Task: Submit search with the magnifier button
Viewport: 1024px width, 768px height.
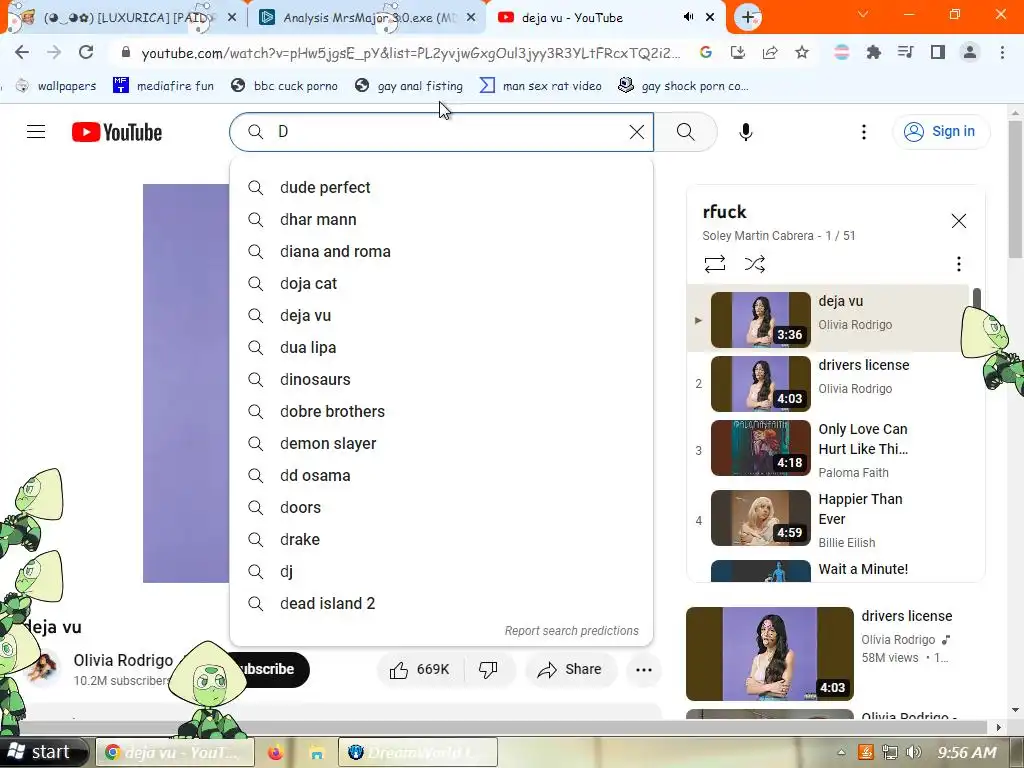Action: point(686,132)
